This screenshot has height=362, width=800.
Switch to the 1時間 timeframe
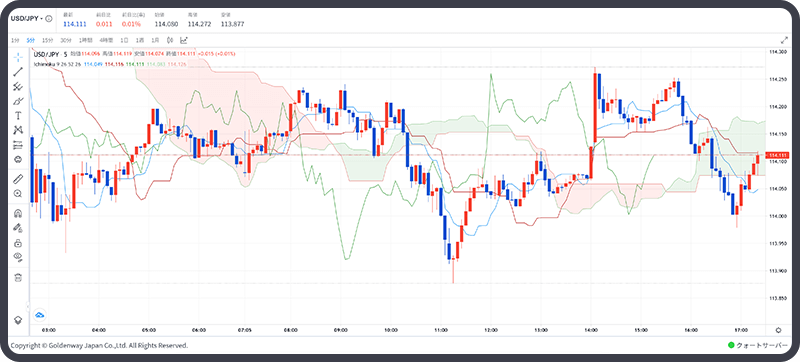[x=85, y=40]
